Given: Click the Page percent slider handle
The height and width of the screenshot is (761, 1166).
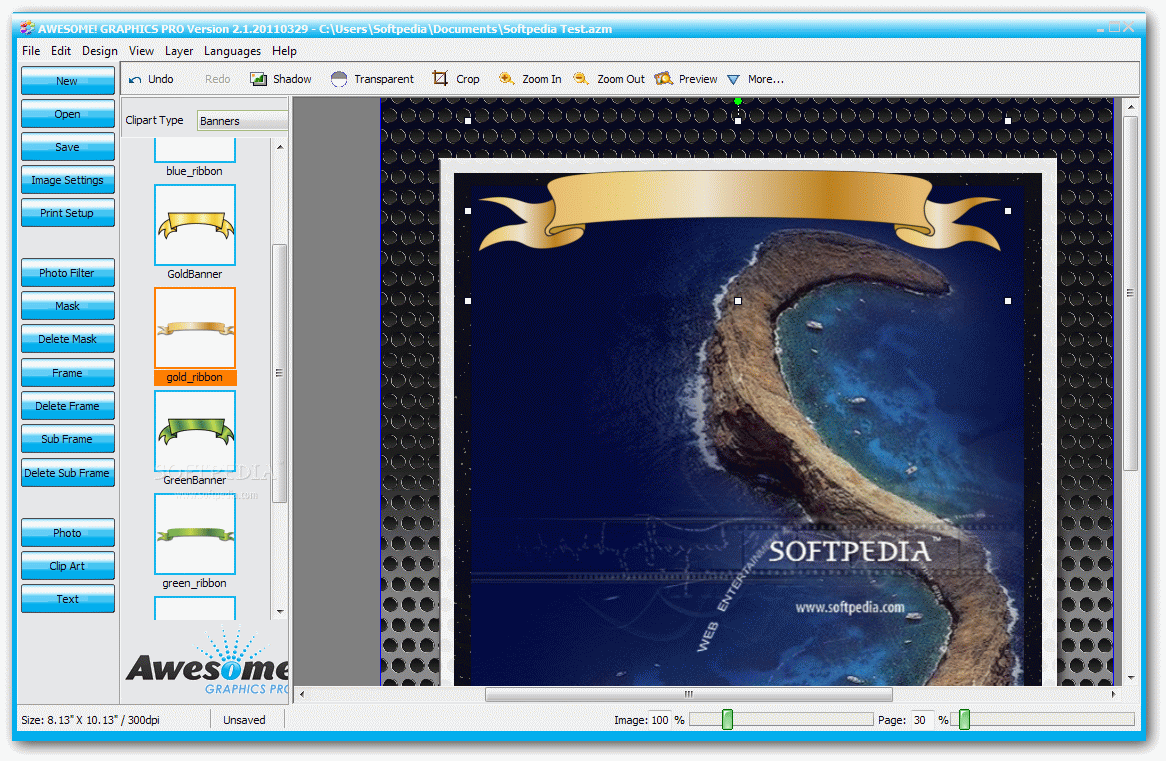Looking at the screenshot, I should (x=964, y=719).
